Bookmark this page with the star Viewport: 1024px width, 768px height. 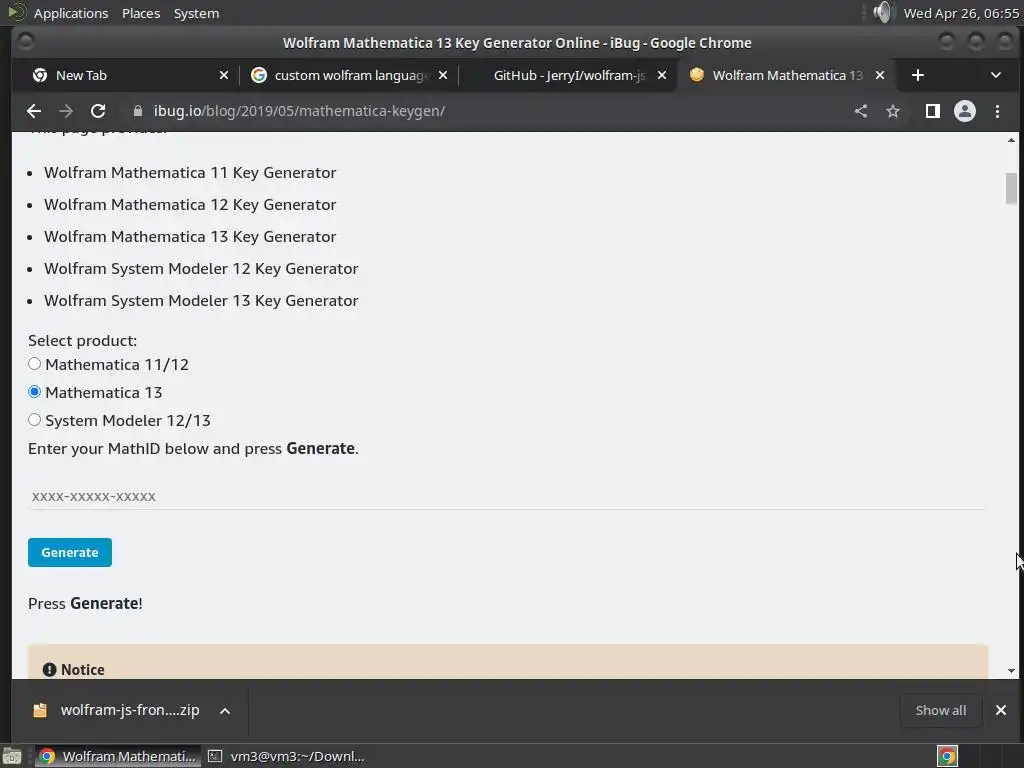pos(893,111)
